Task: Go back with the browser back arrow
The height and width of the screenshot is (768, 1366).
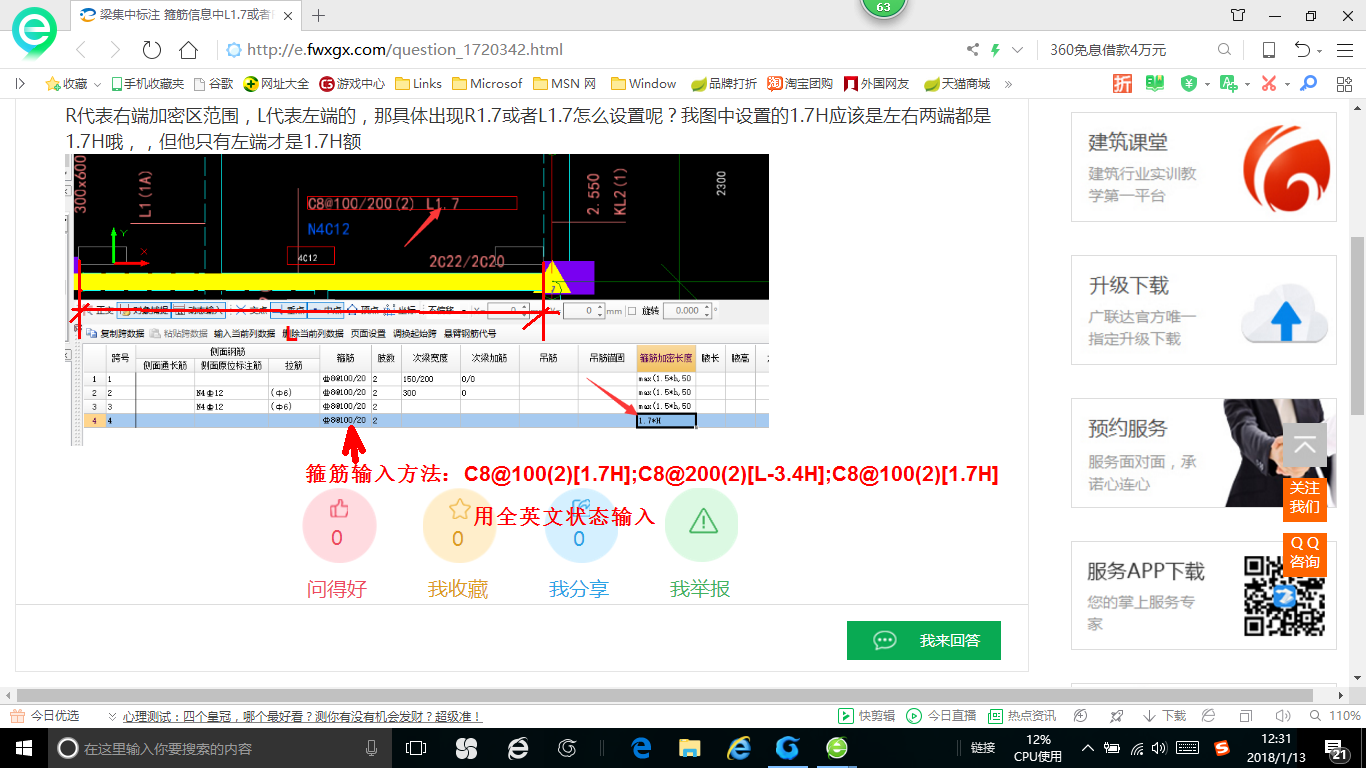Action: tap(82, 50)
